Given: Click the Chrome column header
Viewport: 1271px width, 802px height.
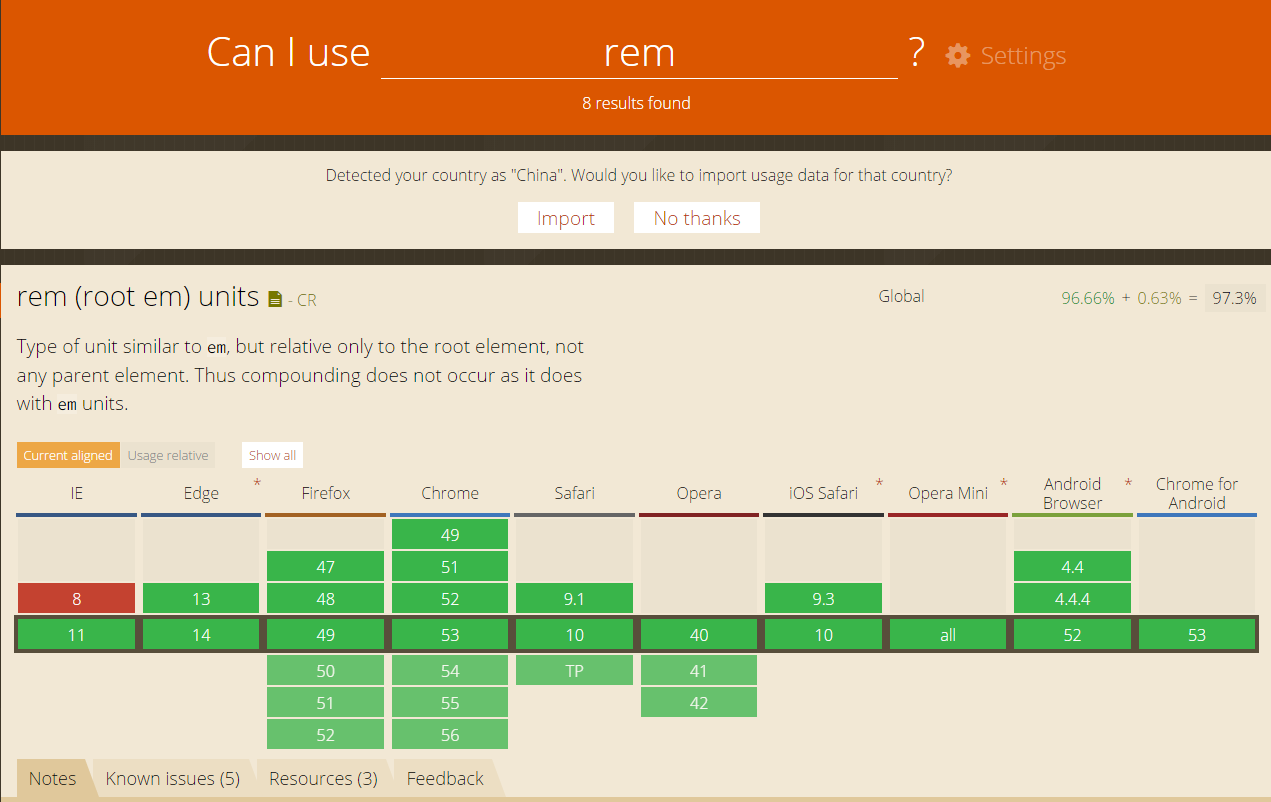Looking at the screenshot, I should click(x=450, y=493).
